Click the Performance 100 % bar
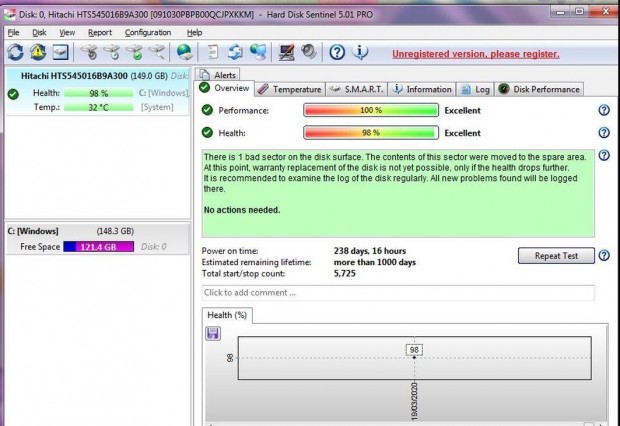The height and width of the screenshot is (426, 620). pos(371,110)
